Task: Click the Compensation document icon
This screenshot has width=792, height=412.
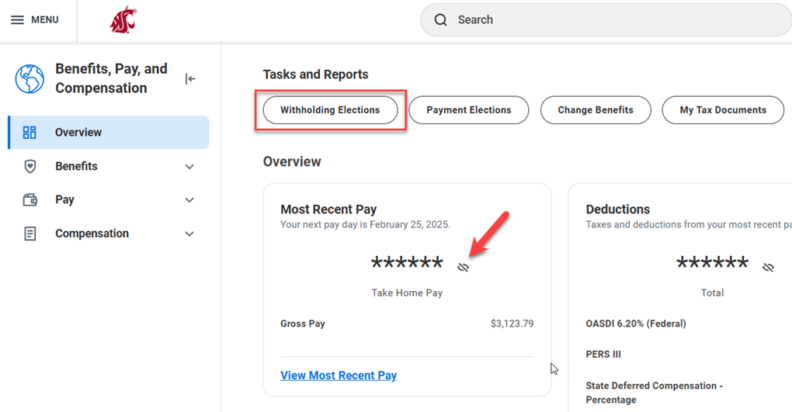Action: click(x=29, y=234)
